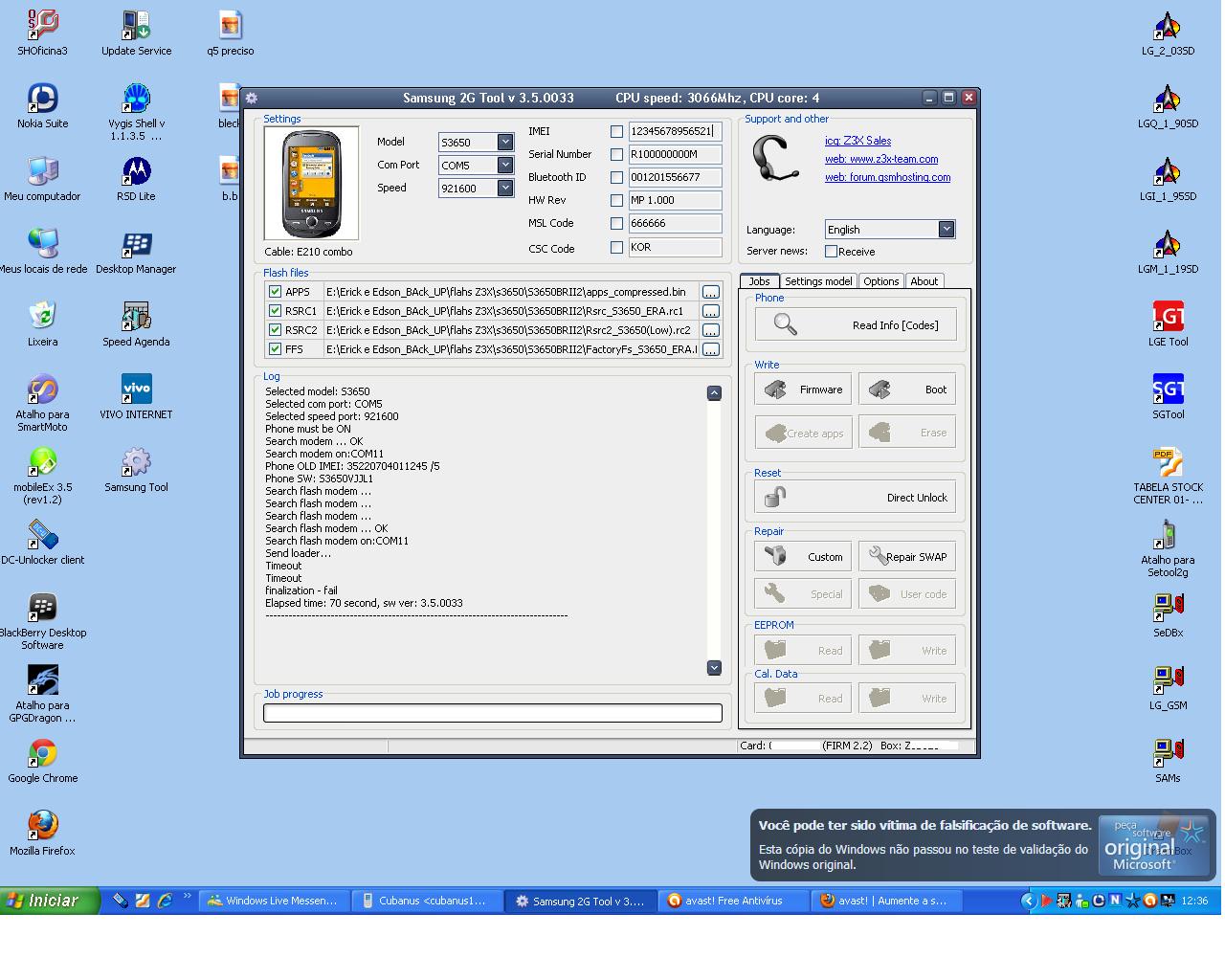Click the Write Boot button
1225x980 pixels.
tap(907, 390)
